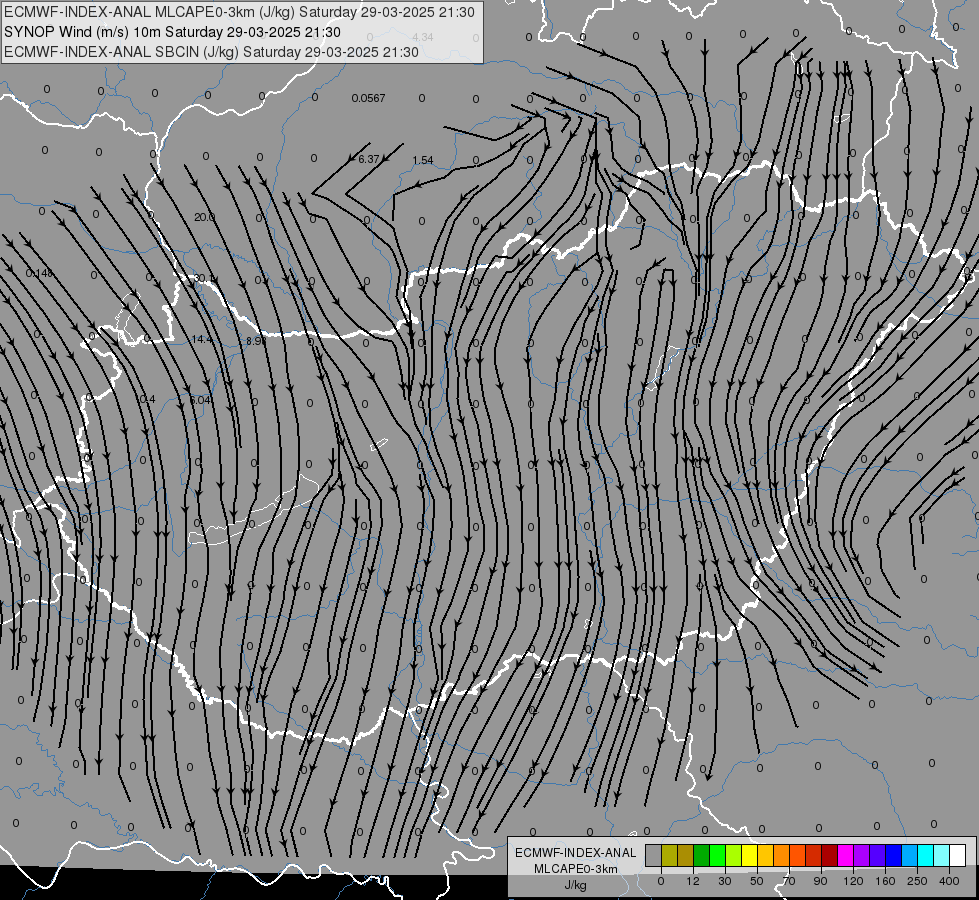The width and height of the screenshot is (979, 900).
Task: Click legend scale value 12
Action: coord(693,881)
